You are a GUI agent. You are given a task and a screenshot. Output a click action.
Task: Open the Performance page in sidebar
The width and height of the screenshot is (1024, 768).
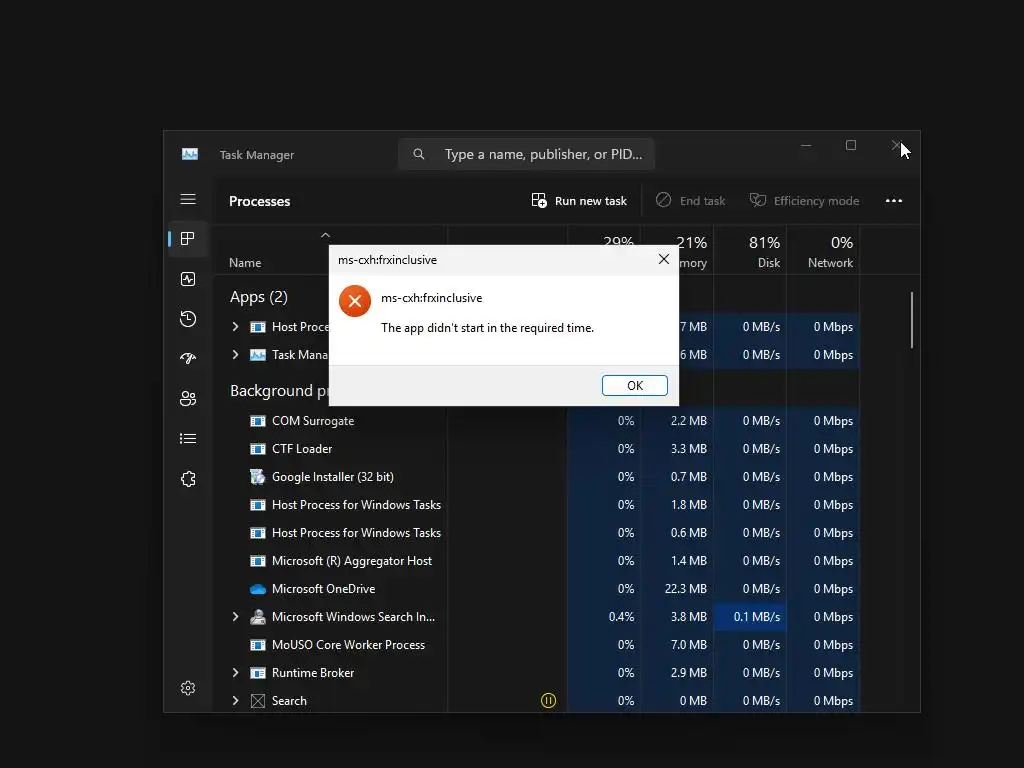pyautogui.click(x=188, y=279)
